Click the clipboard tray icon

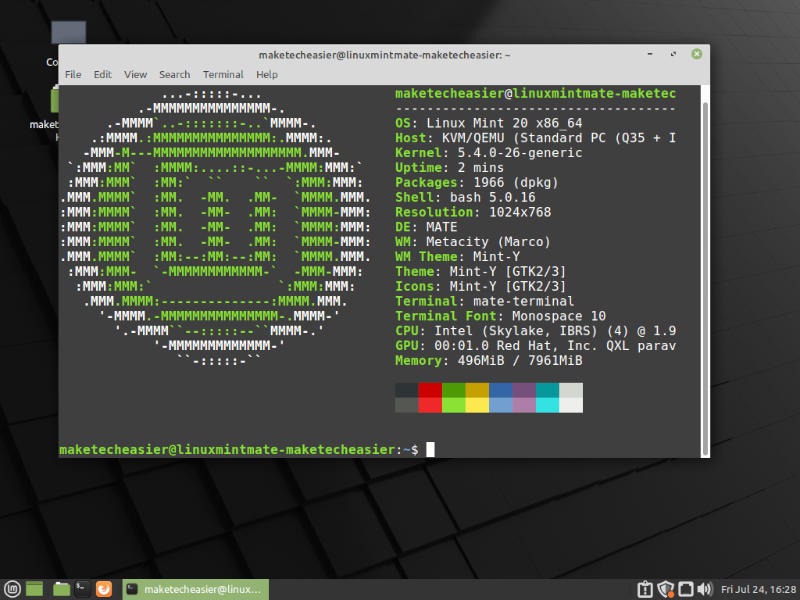[x=644, y=588]
